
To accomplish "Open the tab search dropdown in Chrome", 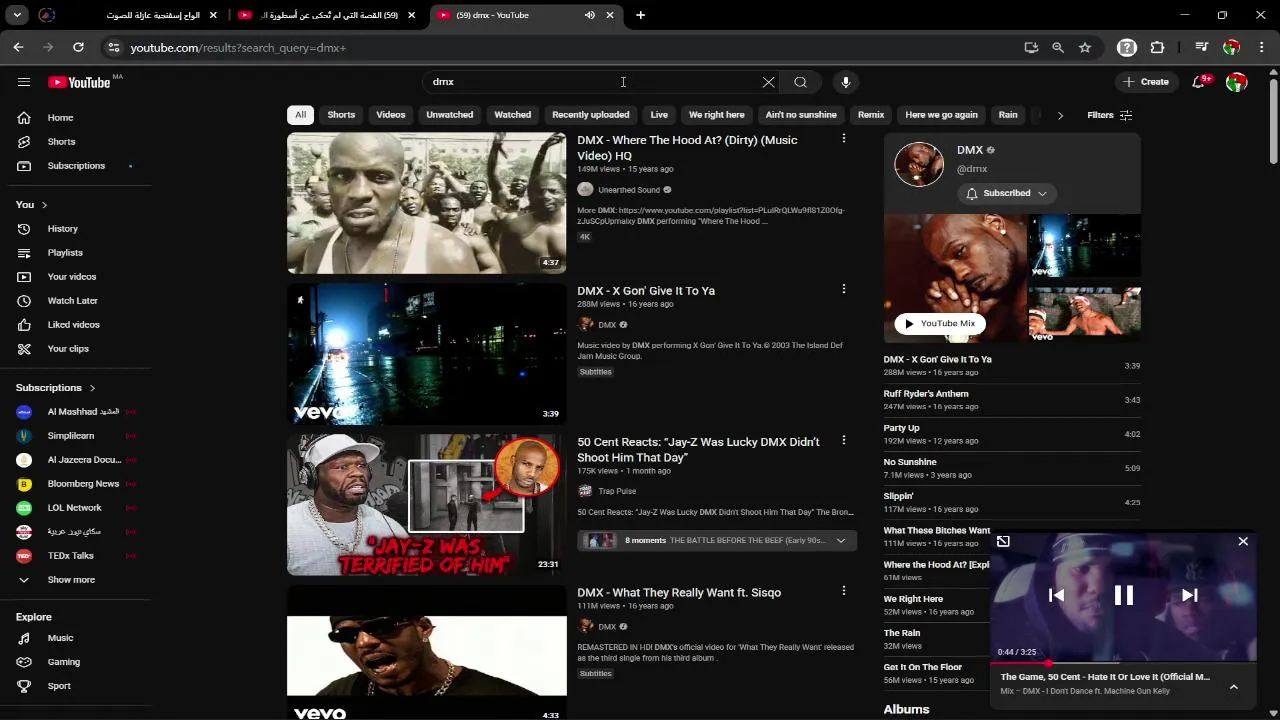I will [17, 15].
